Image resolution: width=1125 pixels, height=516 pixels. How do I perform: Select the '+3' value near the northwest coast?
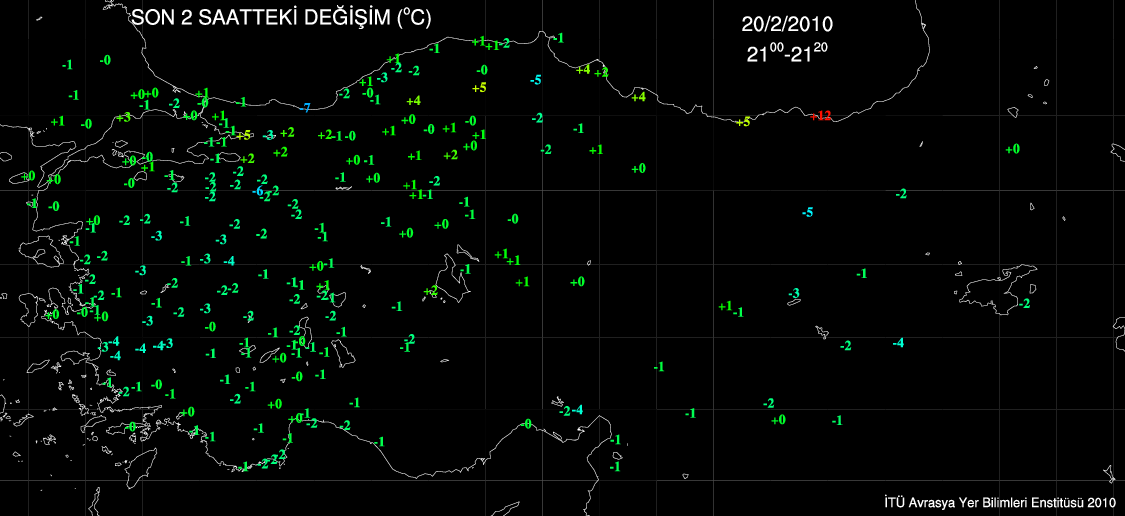123,117
